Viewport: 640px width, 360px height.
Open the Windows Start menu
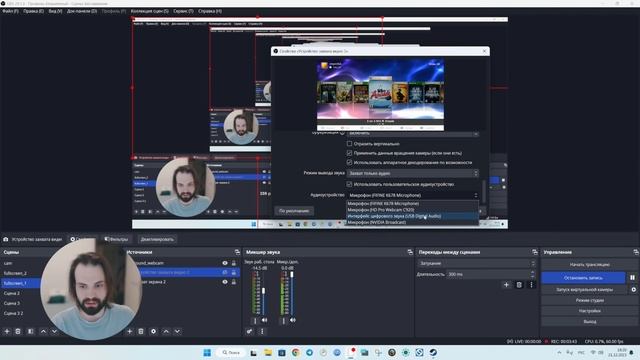pos(207,352)
